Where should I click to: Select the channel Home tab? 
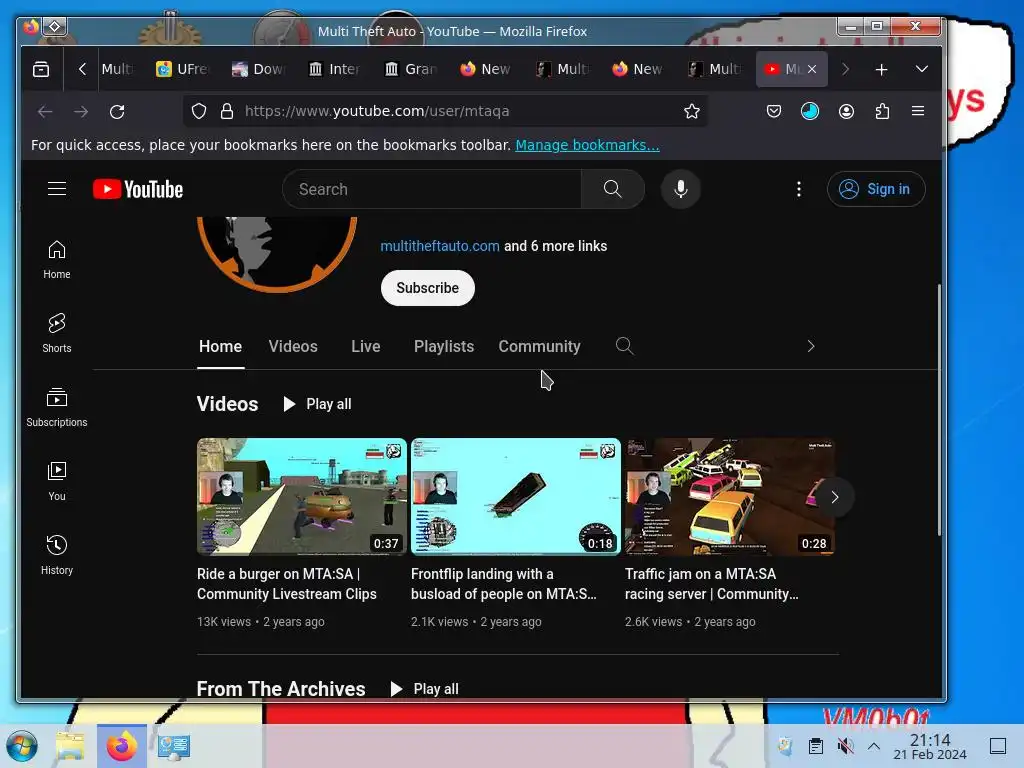(220, 346)
